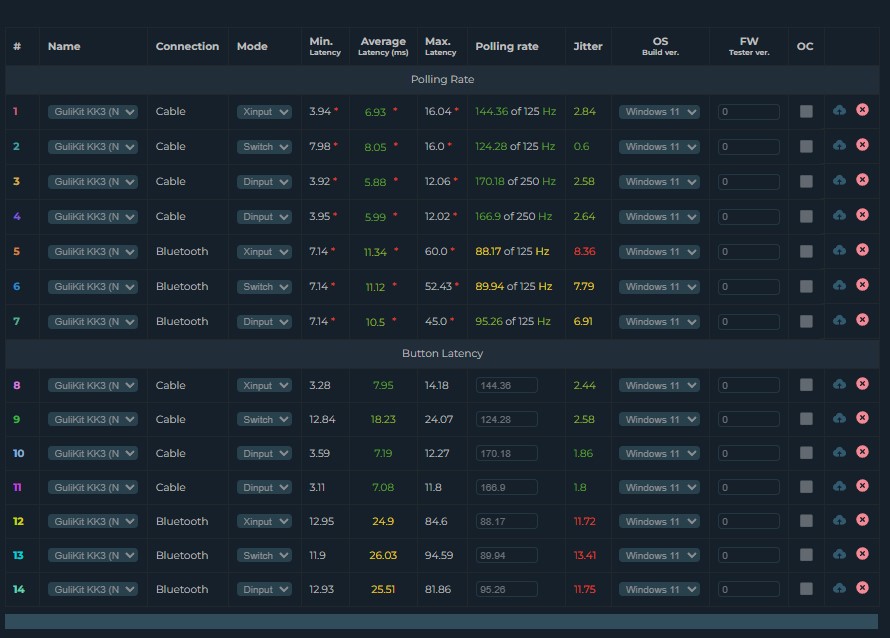This screenshot has height=638, width=890.
Task: Delete row 7 with red X icon
Action: click(862, 320)
